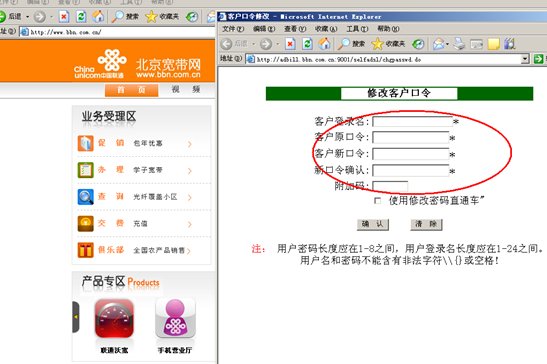Screen dimensions: 547x364
Task: Click the product carousel left arrow tab
Action: point(76,317)
